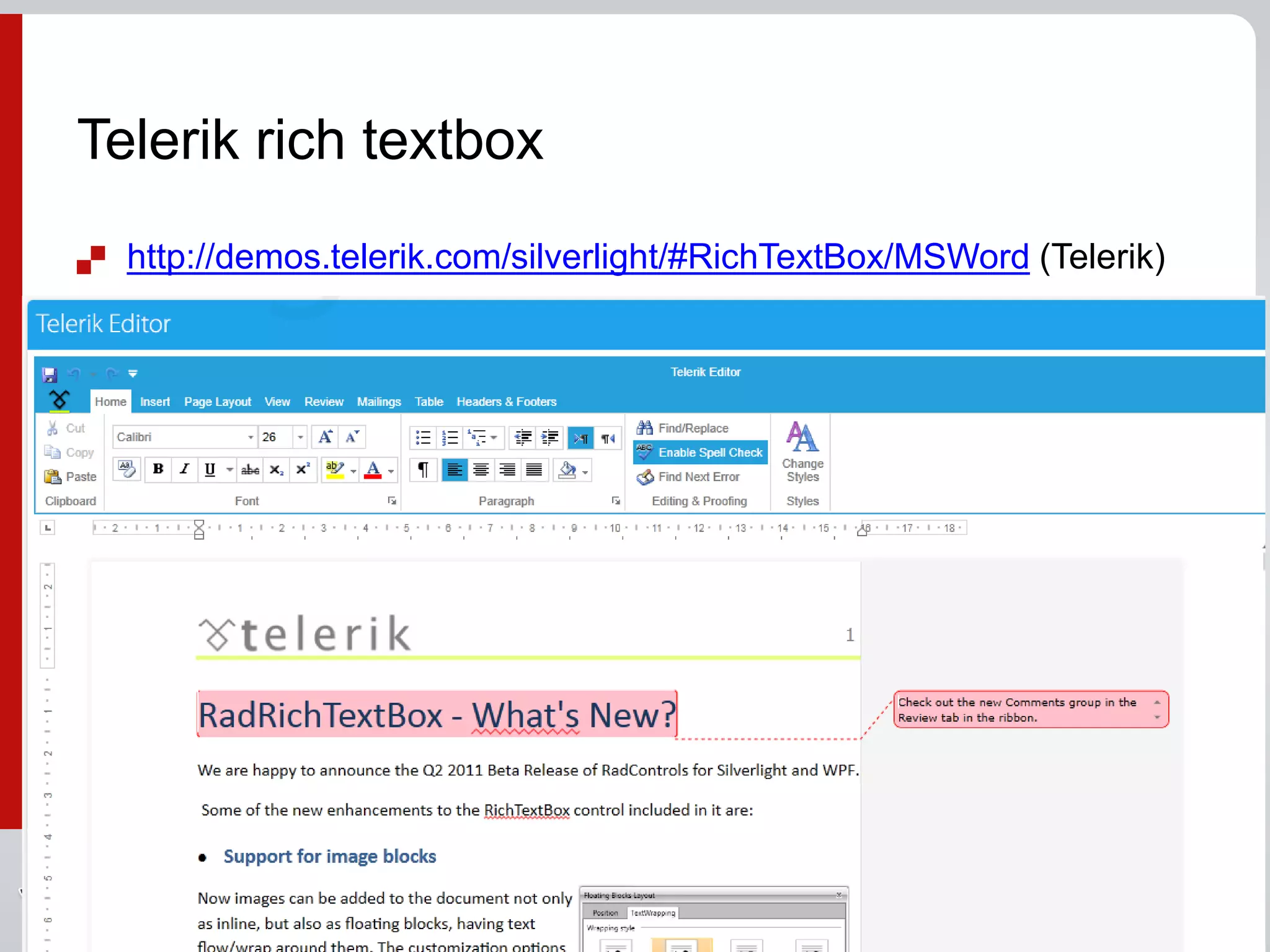Click the Justify alignment icon
The height and width of the screenshot is (952, 1270).
tap(534, 470)
